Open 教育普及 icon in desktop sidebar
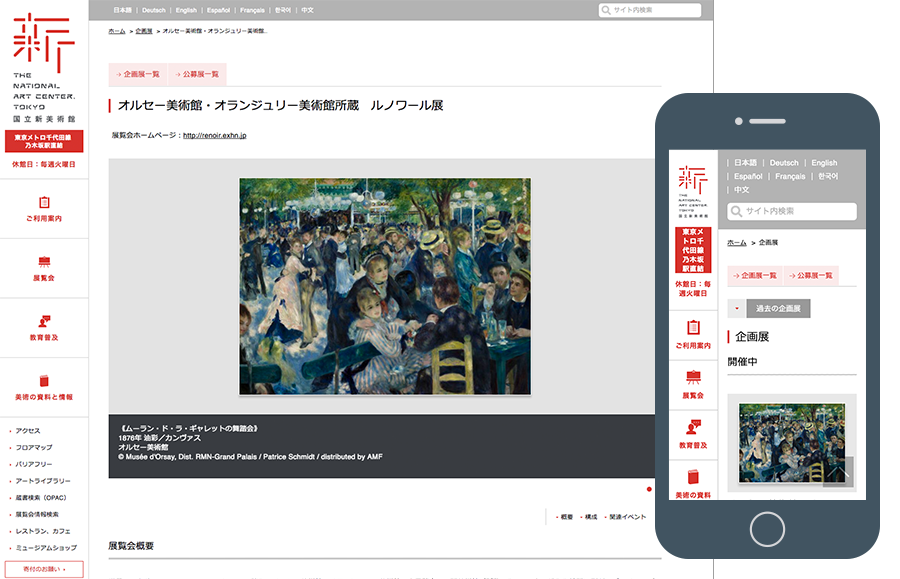 44,321
